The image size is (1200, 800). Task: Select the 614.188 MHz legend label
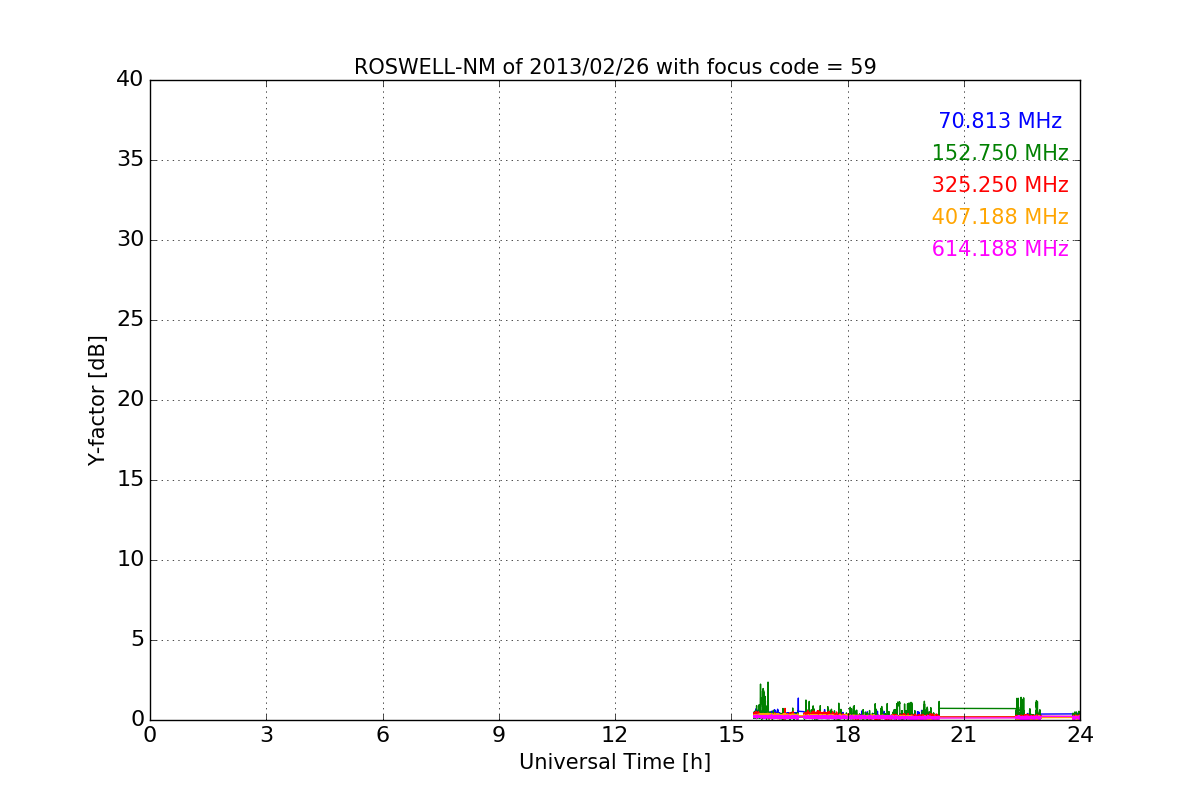pyautogui.click(x=1000, y=249)
